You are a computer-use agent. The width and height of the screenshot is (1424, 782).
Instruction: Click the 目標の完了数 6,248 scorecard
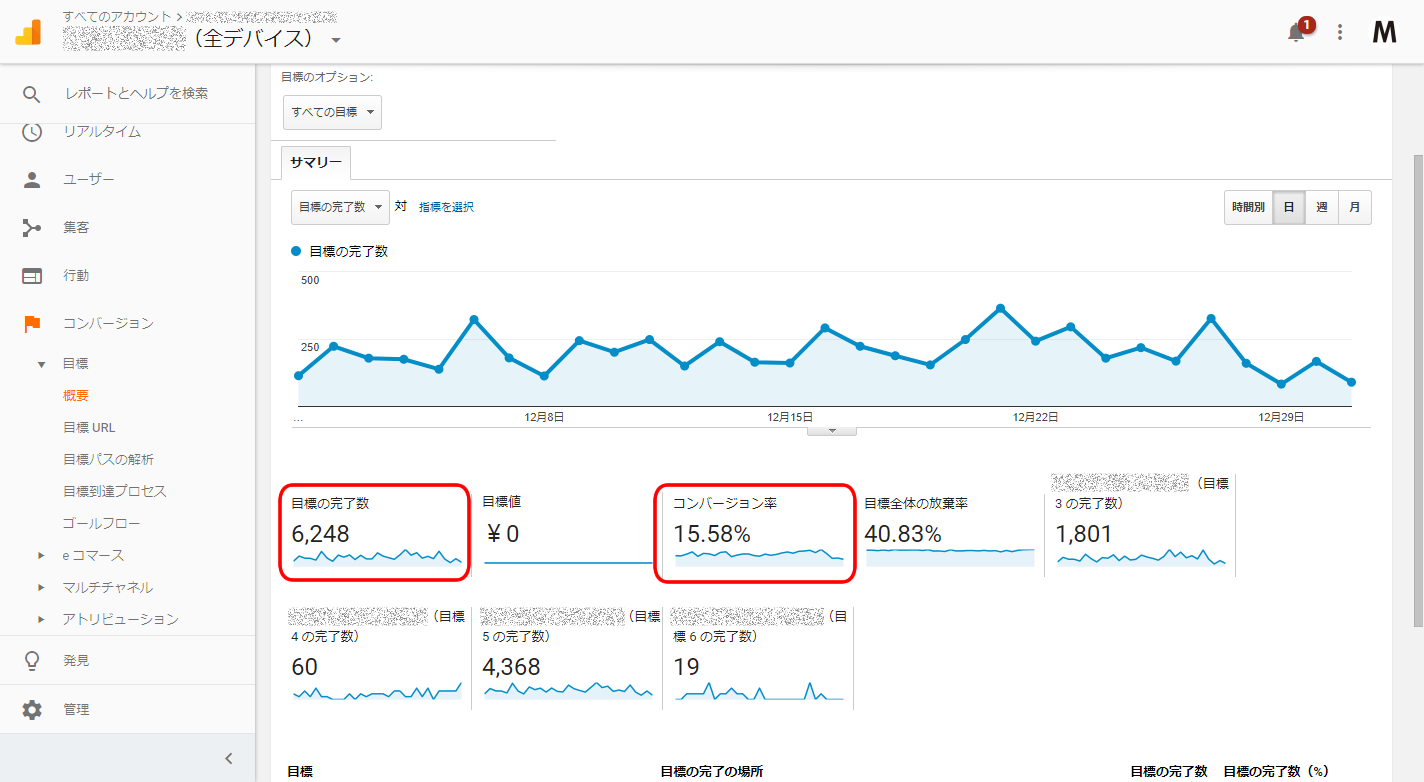point(375,533)
